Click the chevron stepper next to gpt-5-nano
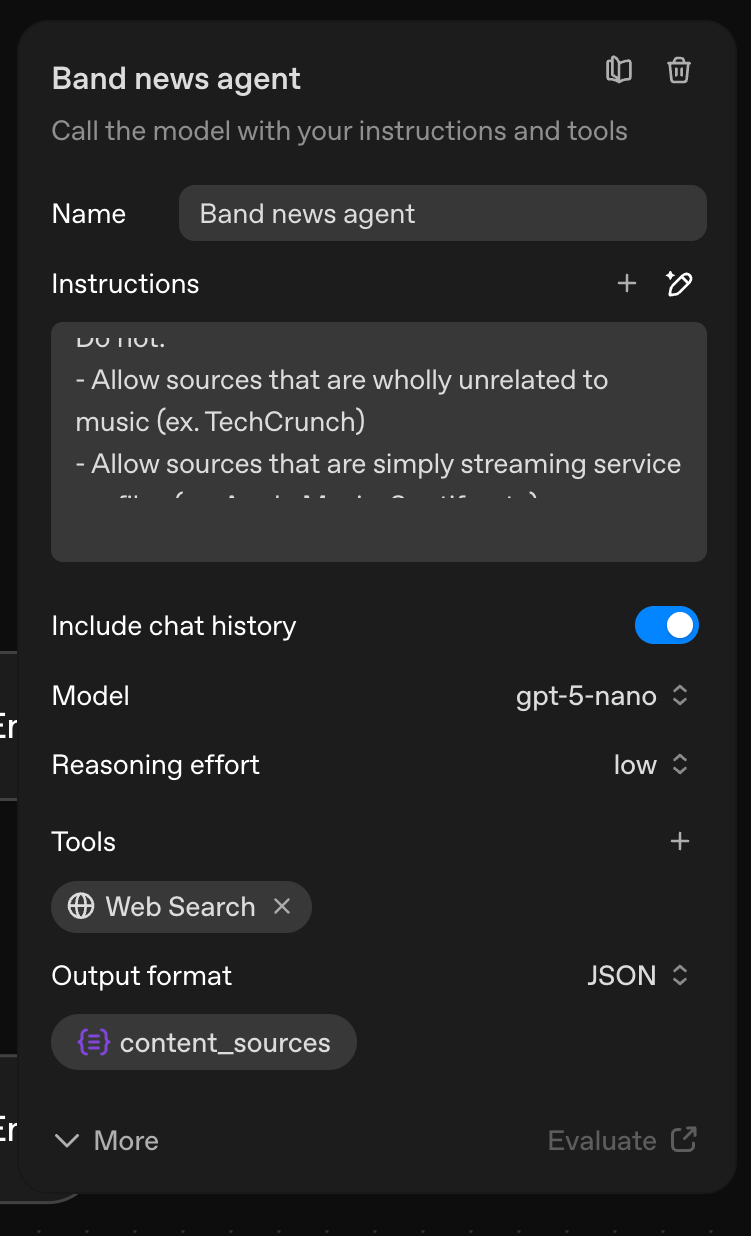 point(678,695)
